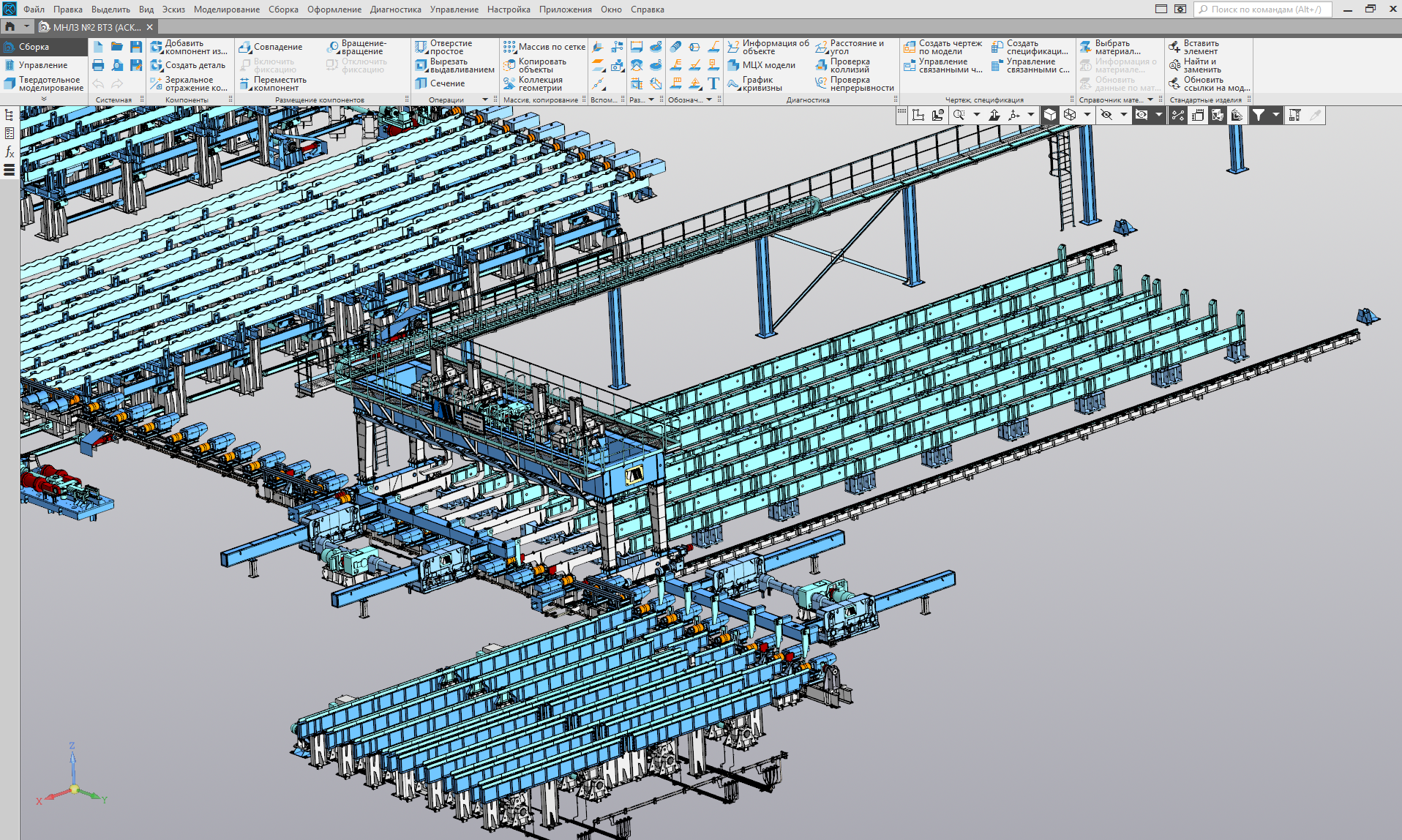The width and height of the screenshot is (1402, 840).
Task: Toggle hidden elements eye icon
Action: click(x=1106, y=115)
